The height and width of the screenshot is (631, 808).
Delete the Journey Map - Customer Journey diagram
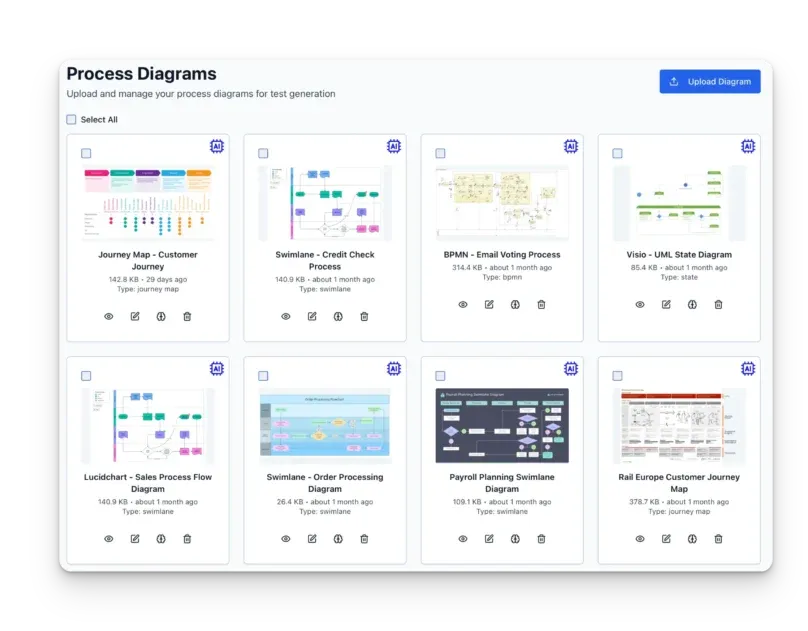188,316
